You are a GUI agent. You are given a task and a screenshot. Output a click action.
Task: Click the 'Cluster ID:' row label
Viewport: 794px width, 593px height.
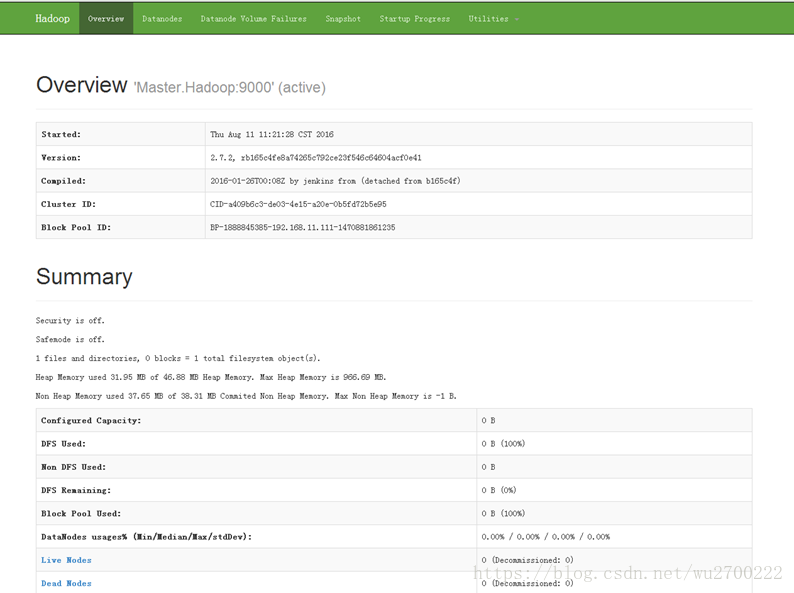(x=68, y=204)
